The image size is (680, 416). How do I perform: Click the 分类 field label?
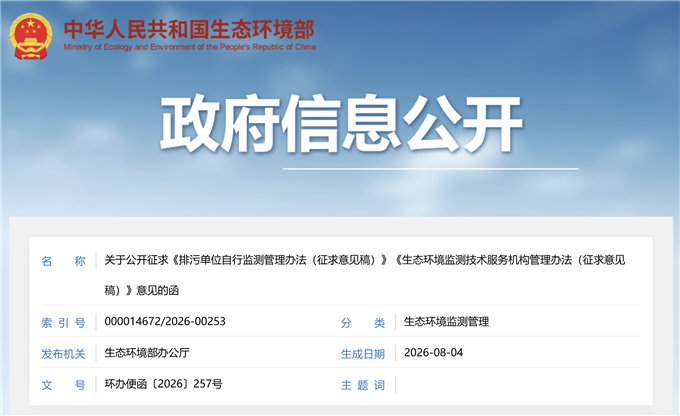(x=363, y=322)
